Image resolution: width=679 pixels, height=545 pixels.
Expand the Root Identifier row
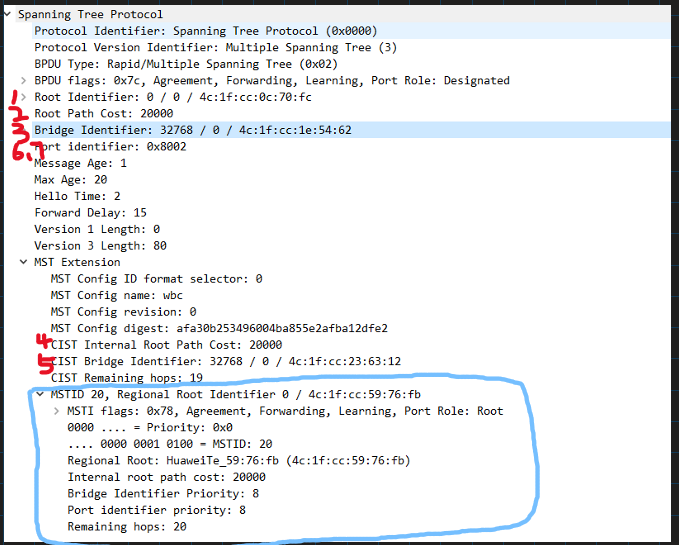point(24,97)
